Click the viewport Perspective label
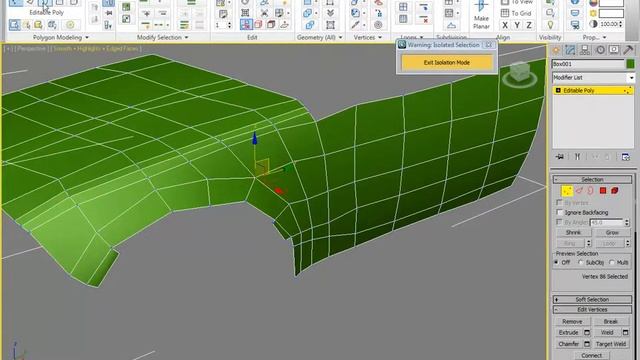The image size is (640, 360). click(31, 49)
